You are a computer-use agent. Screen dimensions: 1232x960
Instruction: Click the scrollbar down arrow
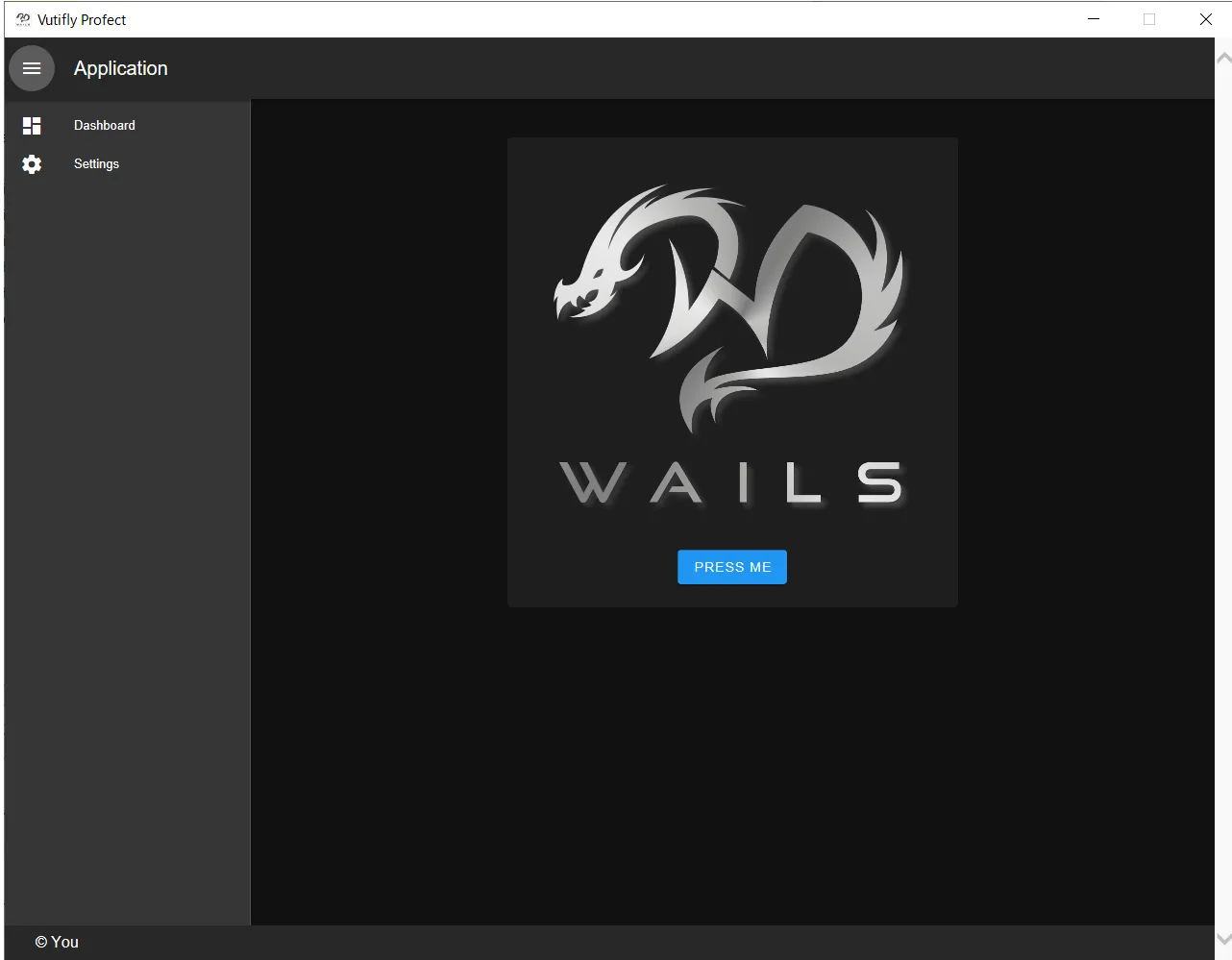pos(1223,939)
